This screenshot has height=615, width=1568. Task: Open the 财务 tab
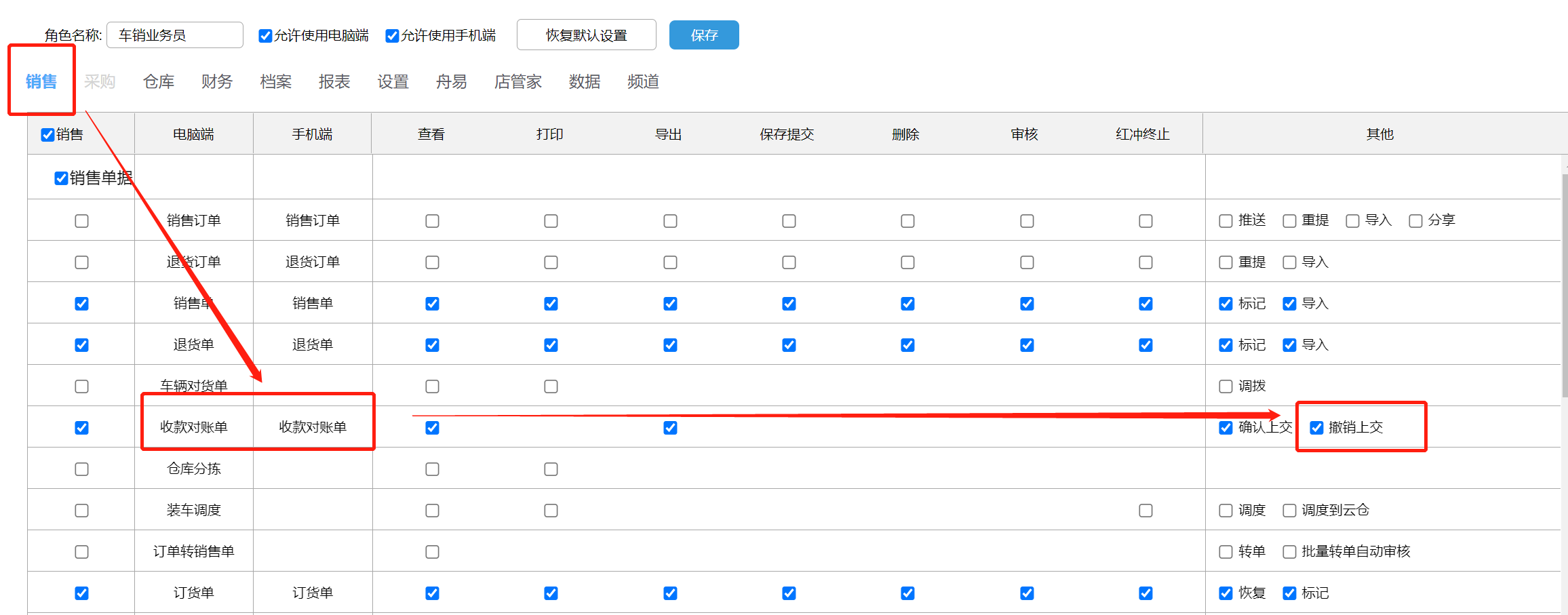pyautogui.click(x=217, y=82)
